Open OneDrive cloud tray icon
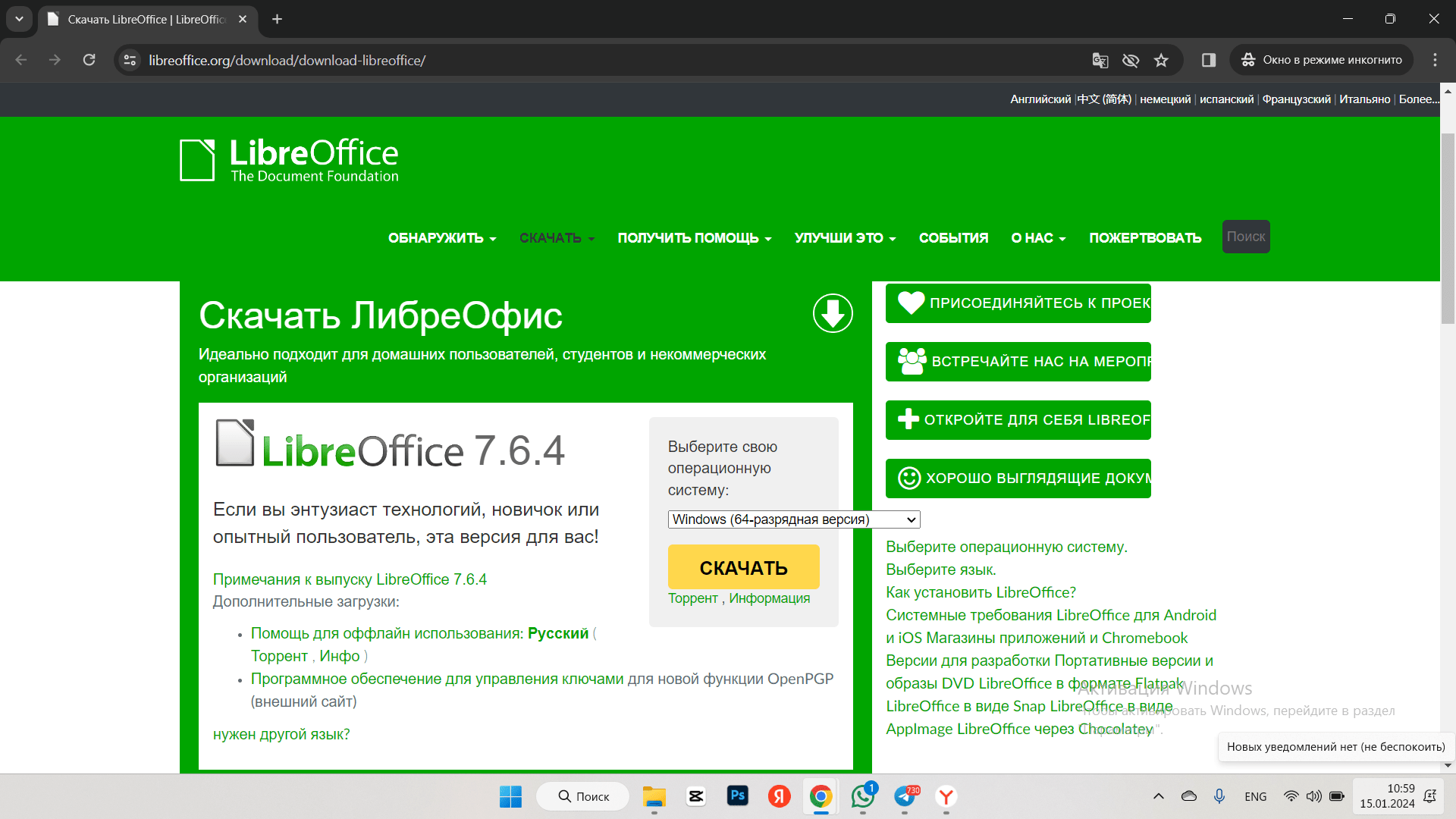 point(1188,796)
